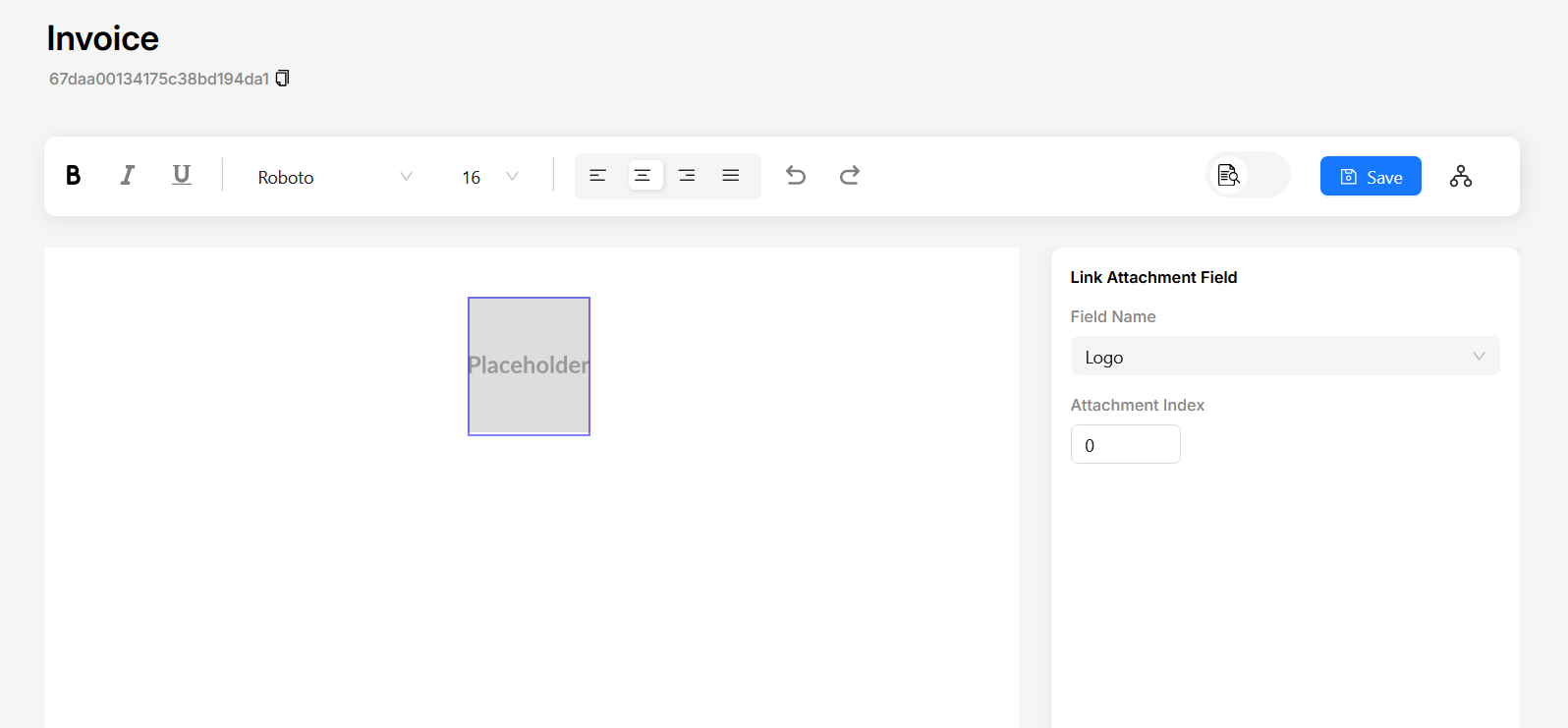The height and width of the screenshot is (728, 1568).
Task: Apply italic formatting
Action: [128, 176]
